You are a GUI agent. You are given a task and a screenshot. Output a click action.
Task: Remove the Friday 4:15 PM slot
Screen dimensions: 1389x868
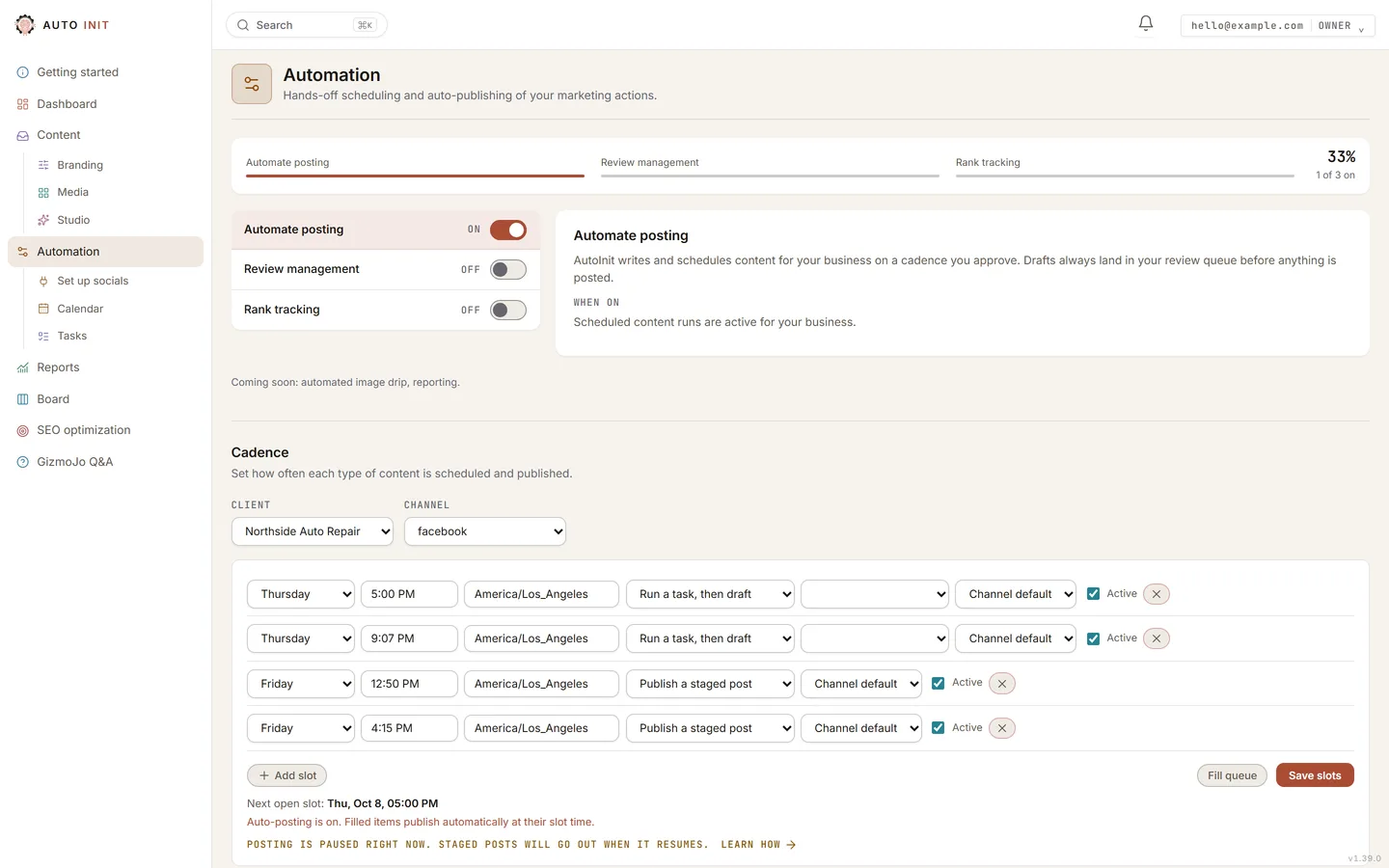1002,728
